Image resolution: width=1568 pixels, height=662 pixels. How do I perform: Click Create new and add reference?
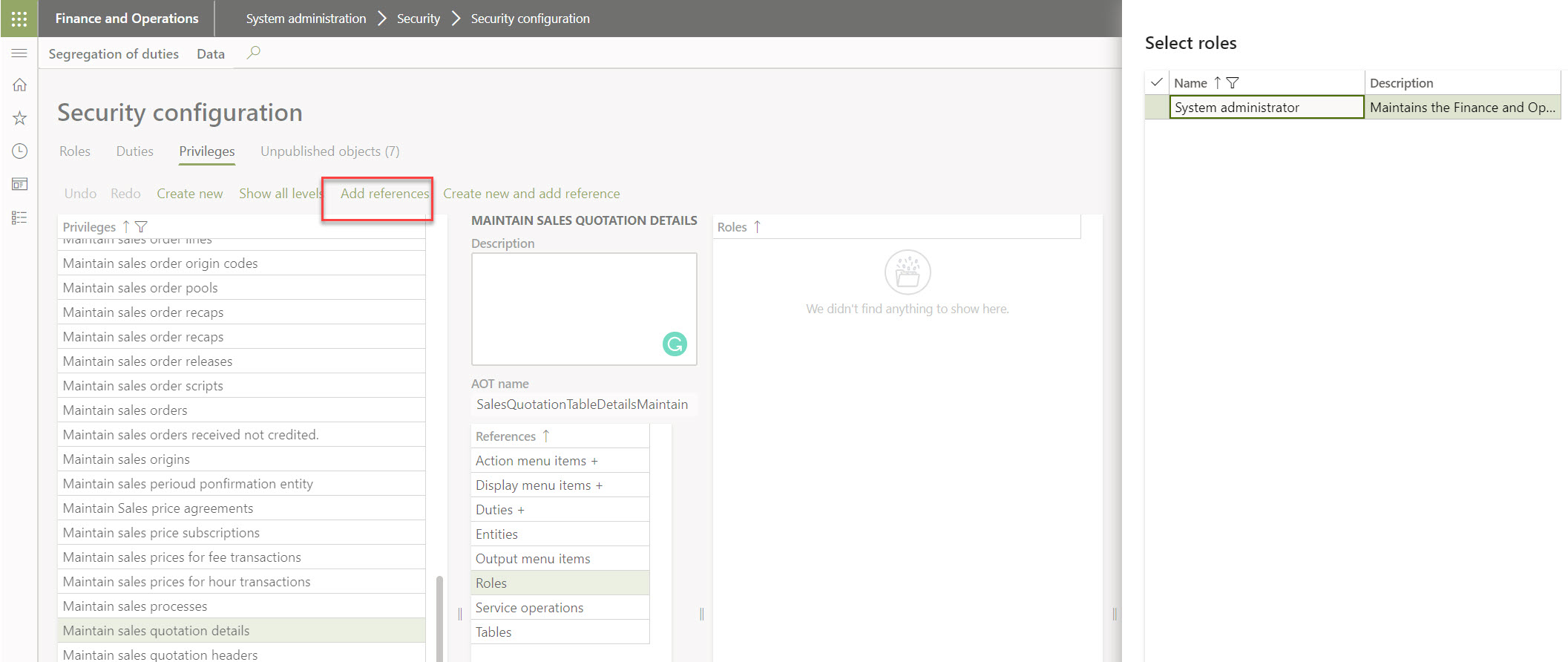[x=531, y=194]
